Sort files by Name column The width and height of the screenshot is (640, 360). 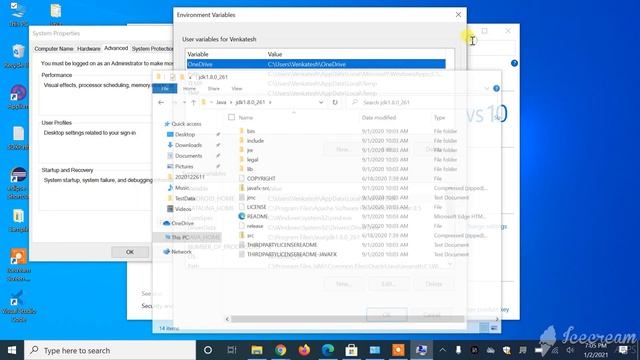tap(246, 118)
